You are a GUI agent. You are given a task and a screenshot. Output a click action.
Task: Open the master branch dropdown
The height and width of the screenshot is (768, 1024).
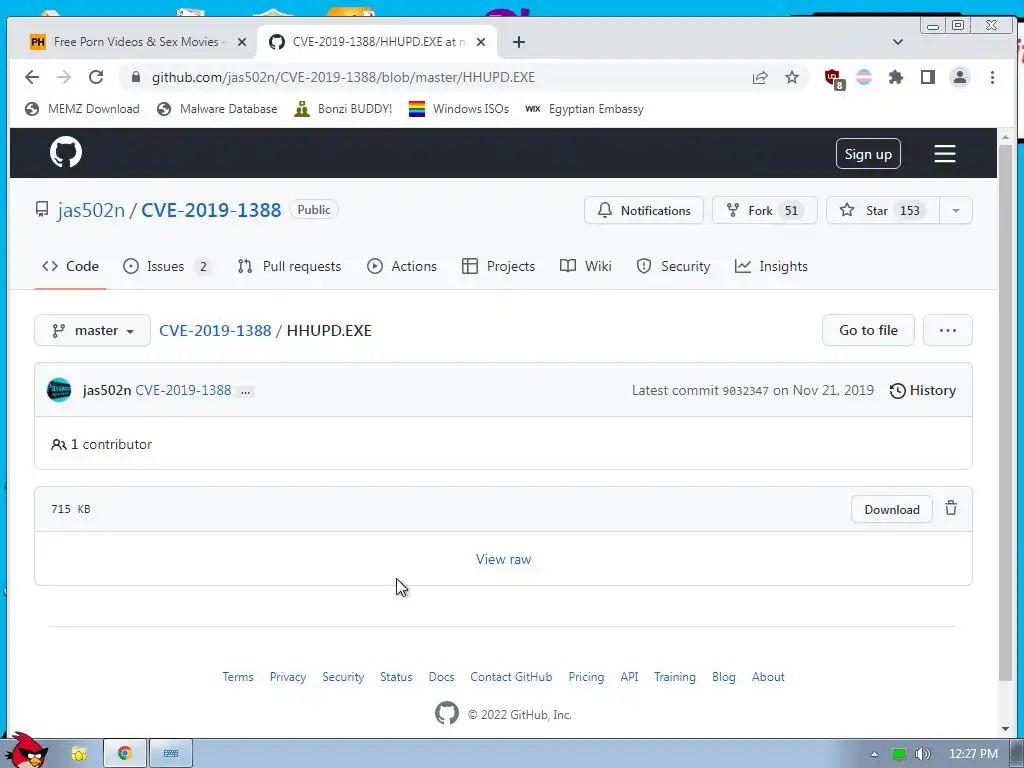[x=93, y=330]
